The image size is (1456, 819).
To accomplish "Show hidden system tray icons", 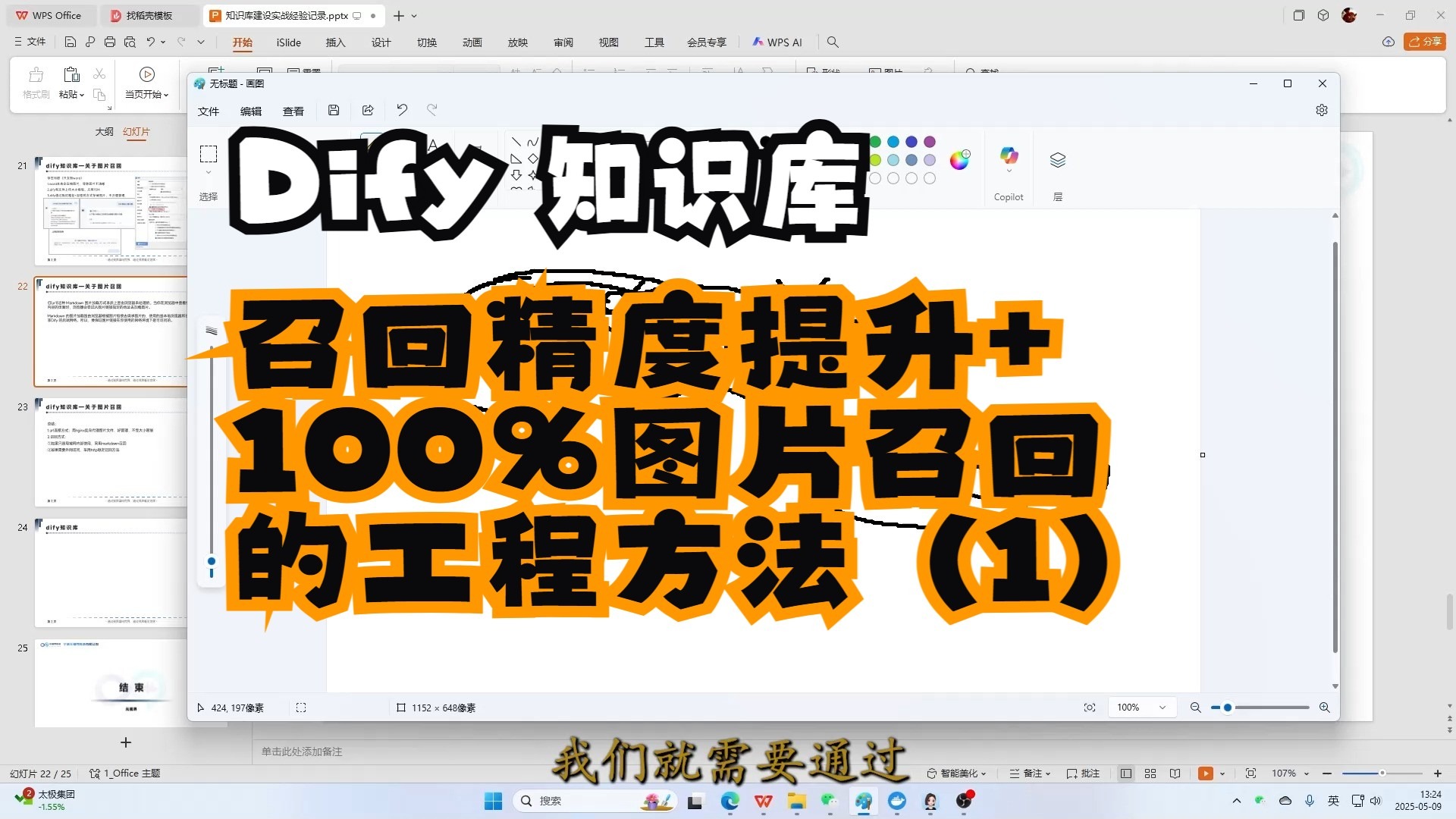I will [1237, 801].
